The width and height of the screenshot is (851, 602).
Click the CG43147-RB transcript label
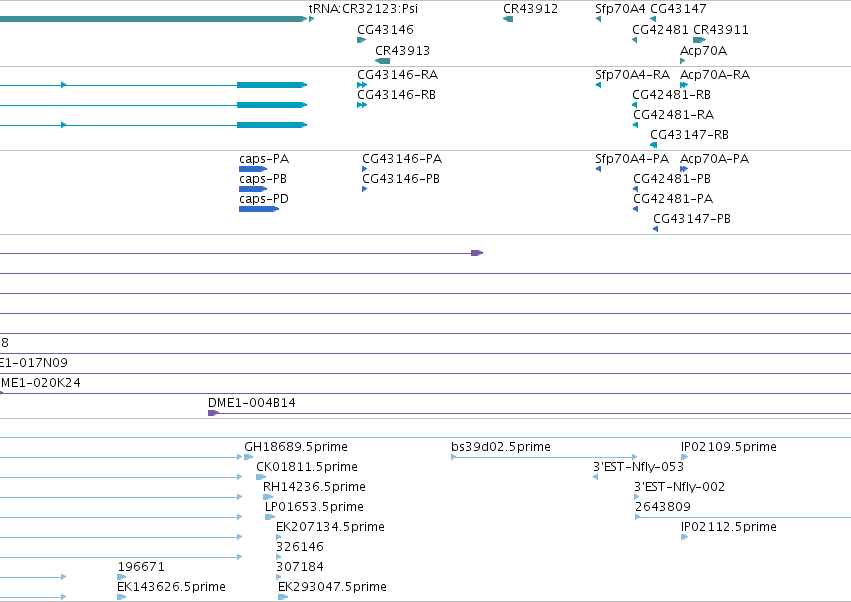(x=690, y=135)
